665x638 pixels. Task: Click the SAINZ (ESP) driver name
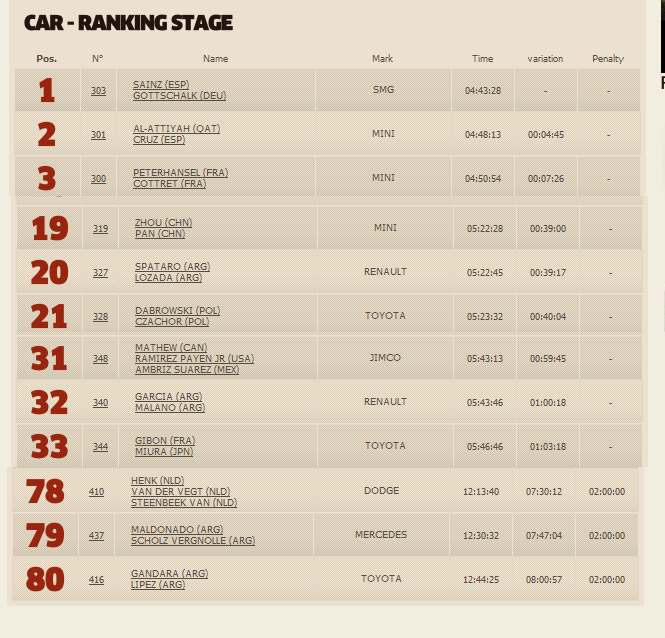(161, 85)
